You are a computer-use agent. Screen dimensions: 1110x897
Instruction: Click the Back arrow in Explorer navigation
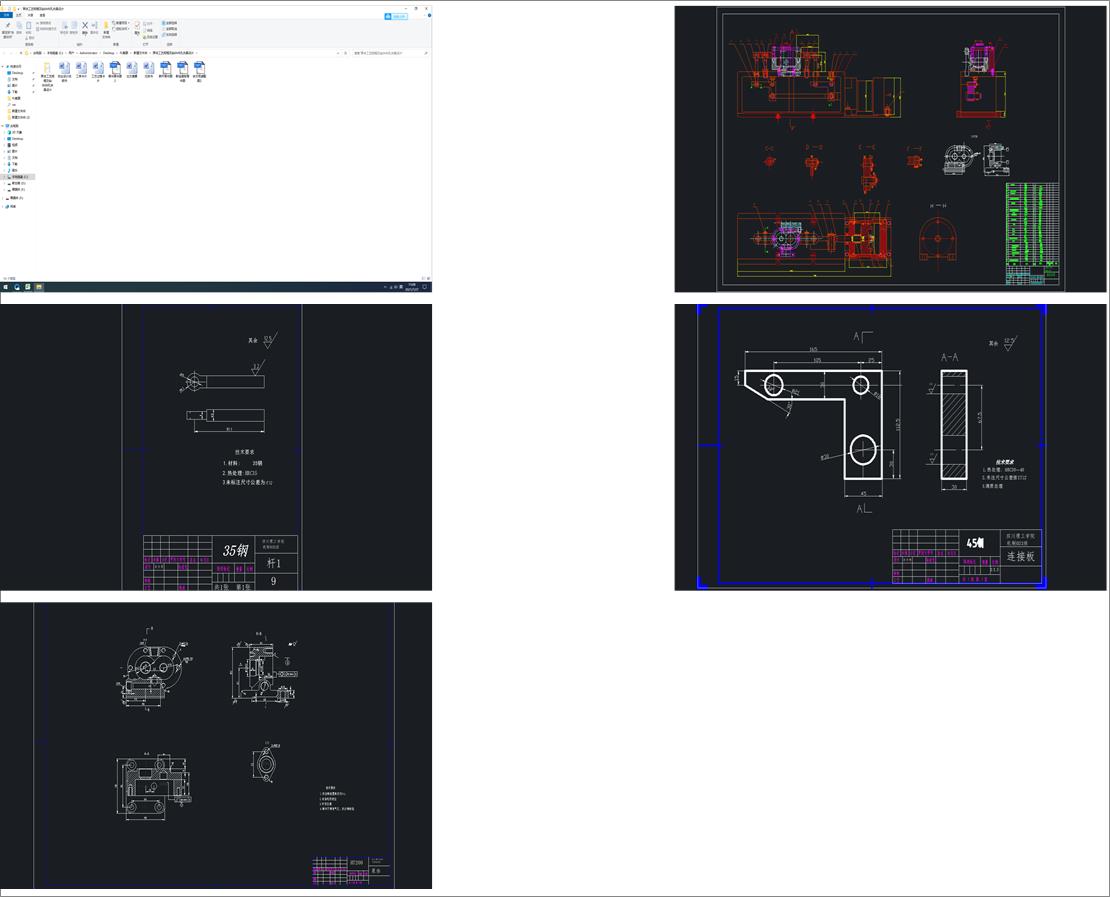point(4,53)
